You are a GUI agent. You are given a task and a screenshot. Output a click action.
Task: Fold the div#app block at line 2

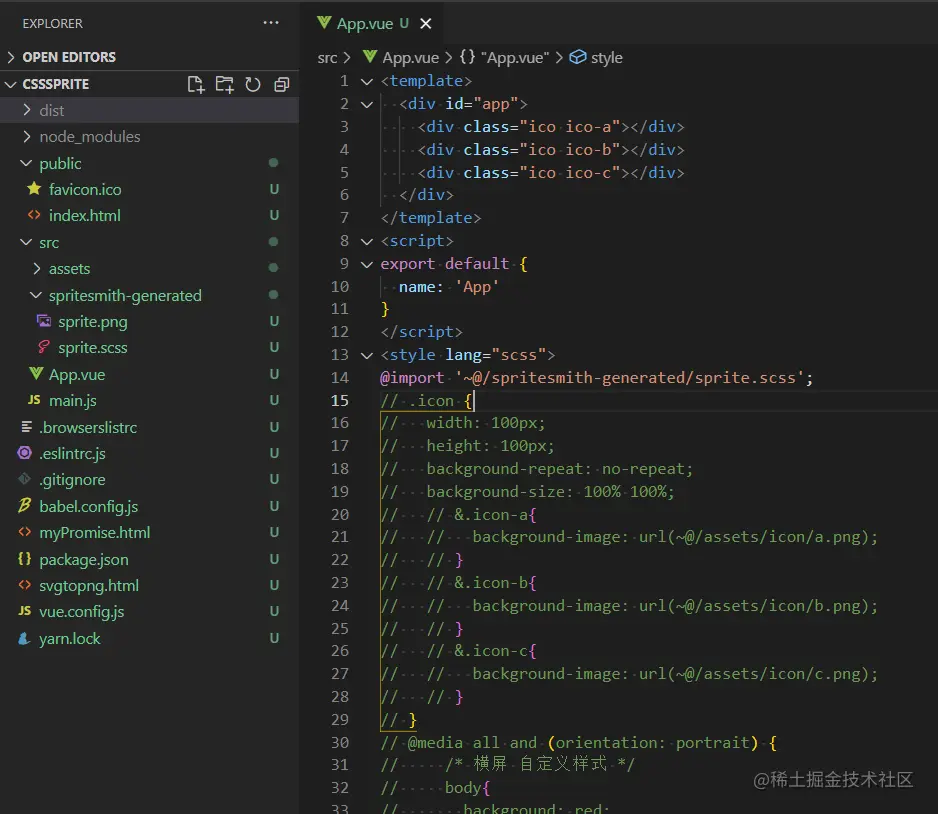point(367,104)
